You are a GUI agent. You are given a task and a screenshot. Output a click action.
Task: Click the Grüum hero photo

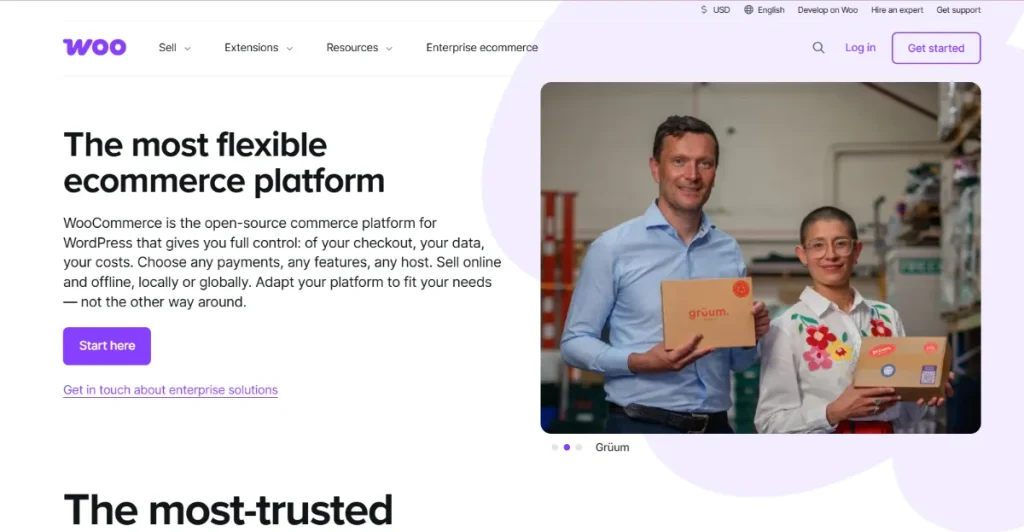point(760,258)
